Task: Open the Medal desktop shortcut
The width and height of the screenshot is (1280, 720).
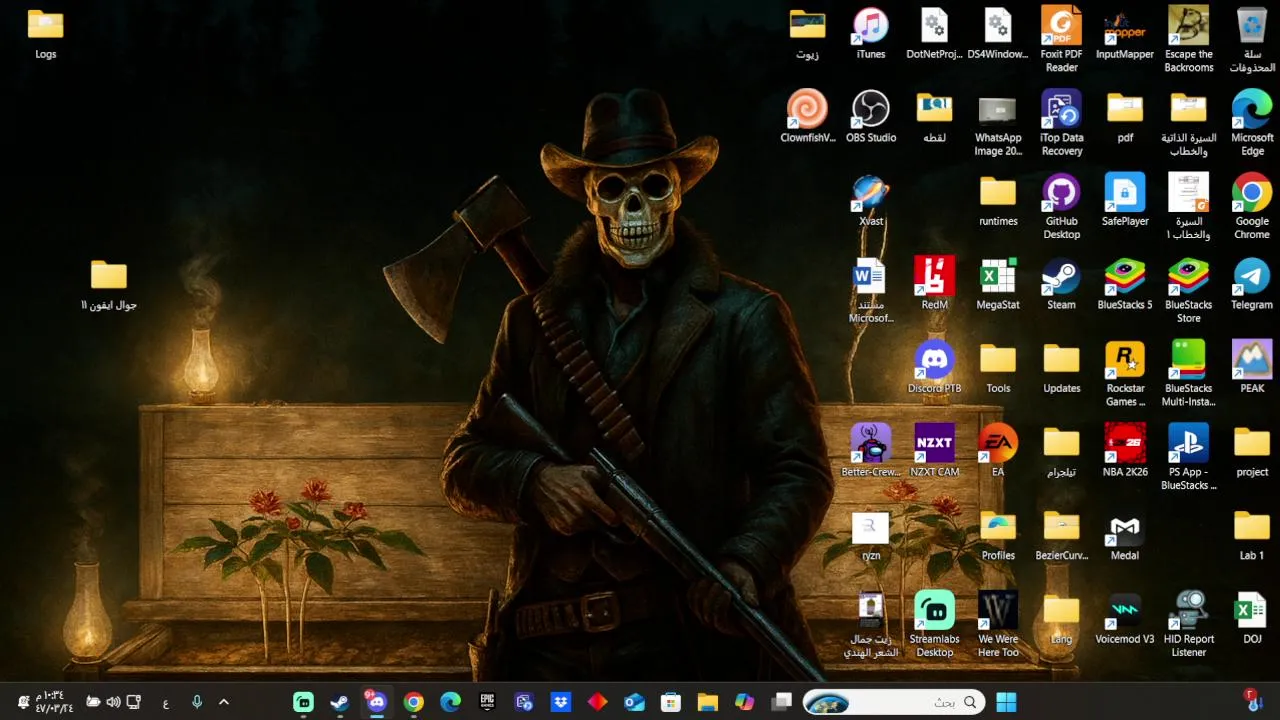Action: pyautogui.click(x=1124, y=535)
